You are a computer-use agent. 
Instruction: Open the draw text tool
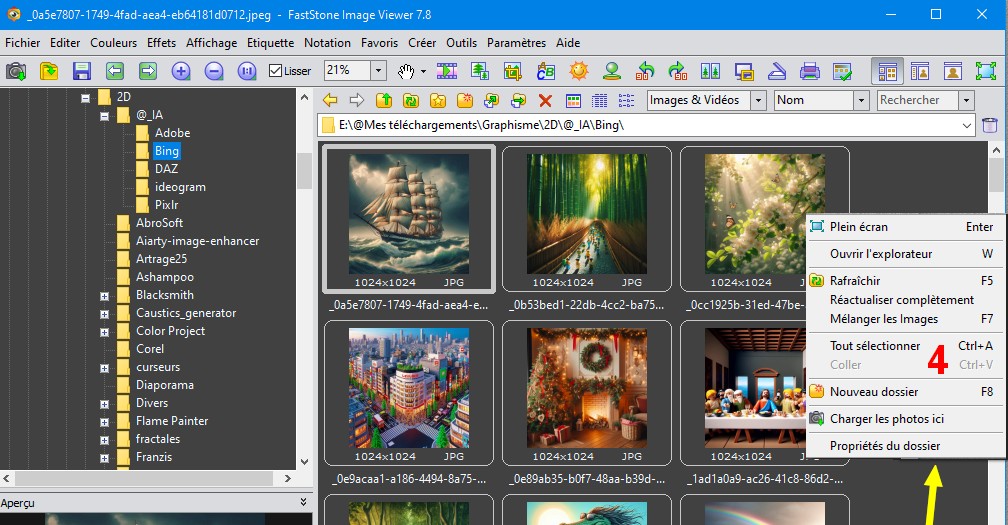click(546, 71)
